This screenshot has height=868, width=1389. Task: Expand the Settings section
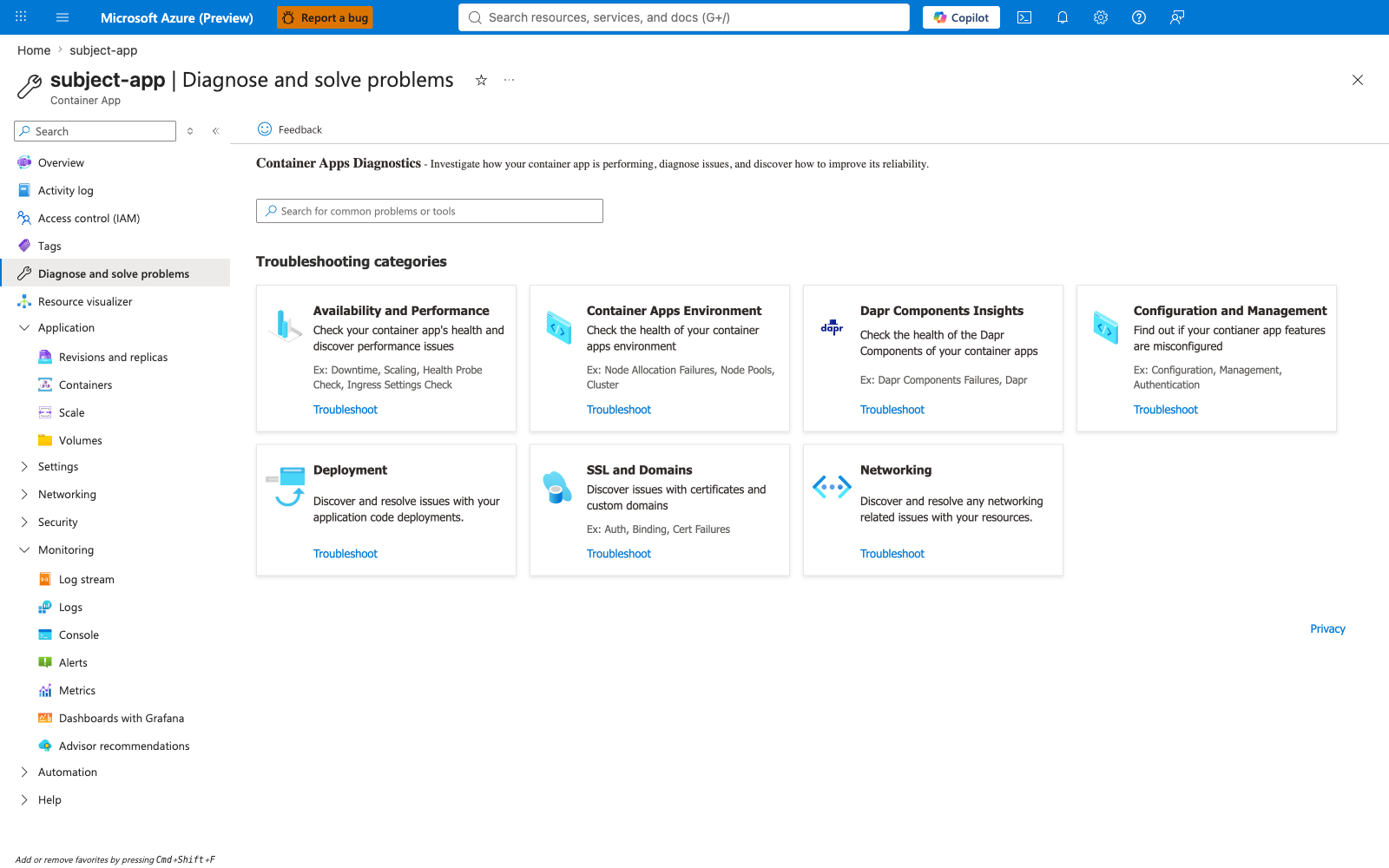[x=24, y=467]
